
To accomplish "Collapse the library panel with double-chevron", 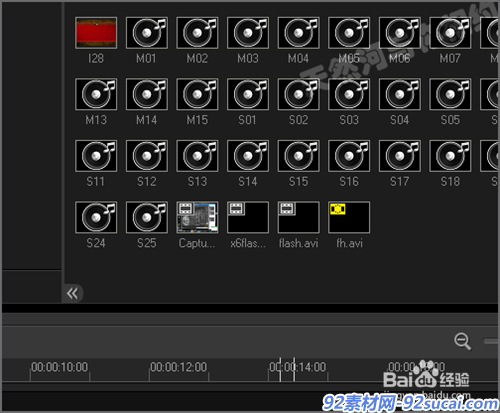I will click(72, 294).
